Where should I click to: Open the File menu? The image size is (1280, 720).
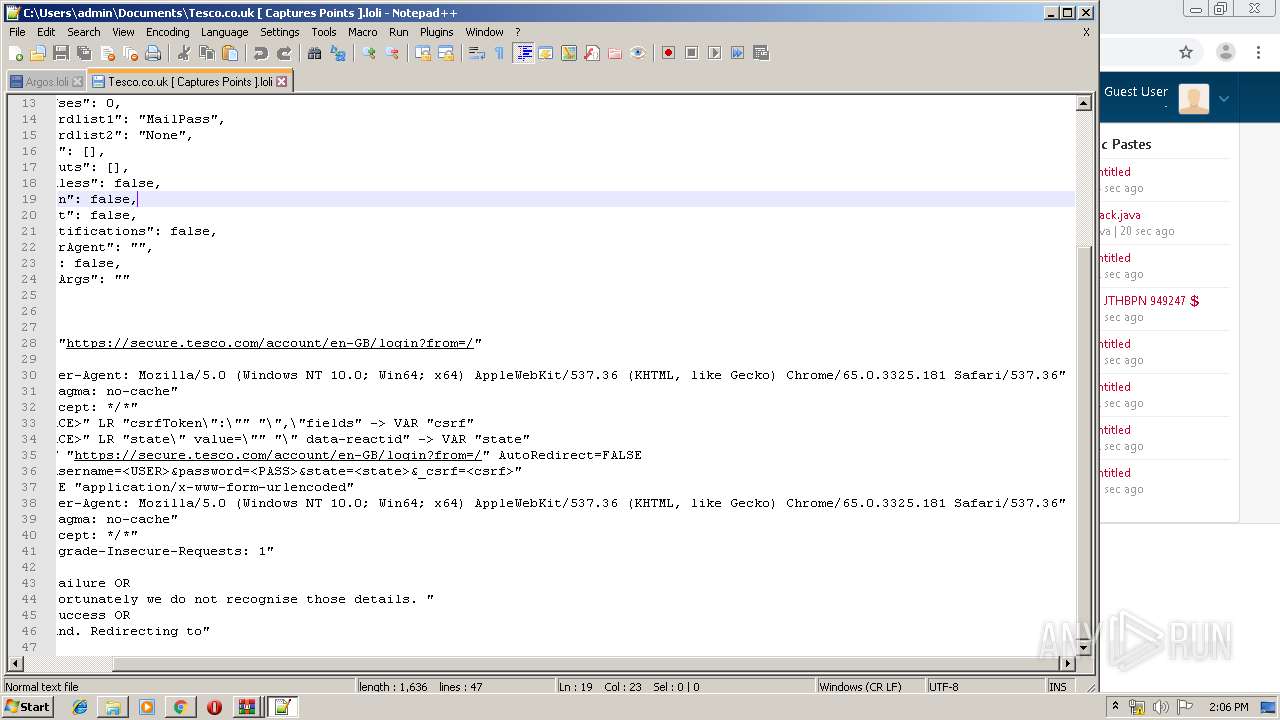[17, 32]
